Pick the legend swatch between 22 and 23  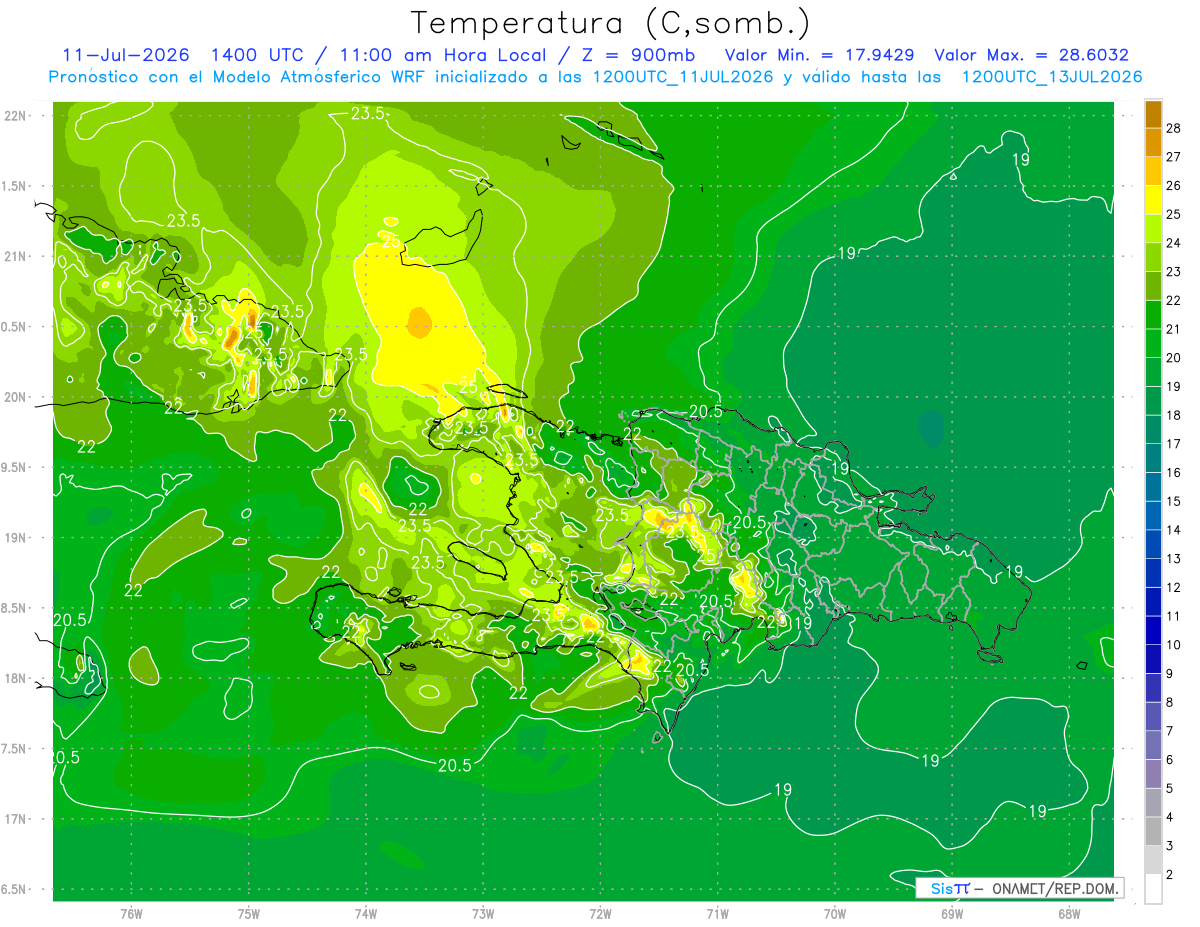point(1153,286)
